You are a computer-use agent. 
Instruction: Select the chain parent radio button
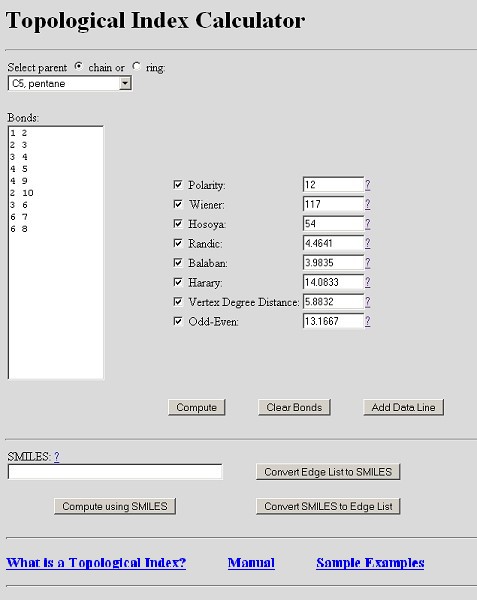coord(78,67)
